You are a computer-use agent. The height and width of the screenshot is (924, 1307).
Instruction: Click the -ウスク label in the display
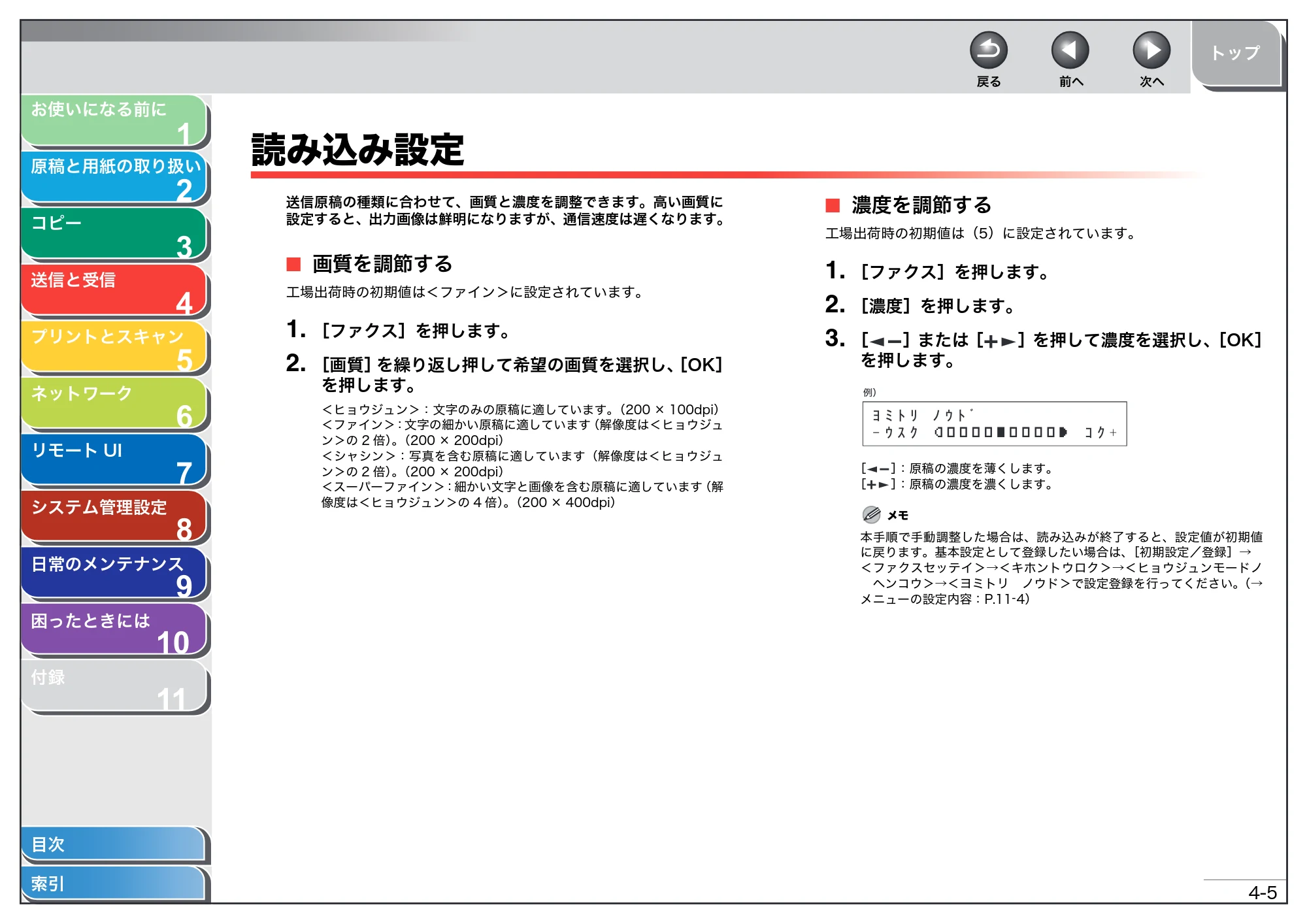pyautogui.click(x=895, y=433)
